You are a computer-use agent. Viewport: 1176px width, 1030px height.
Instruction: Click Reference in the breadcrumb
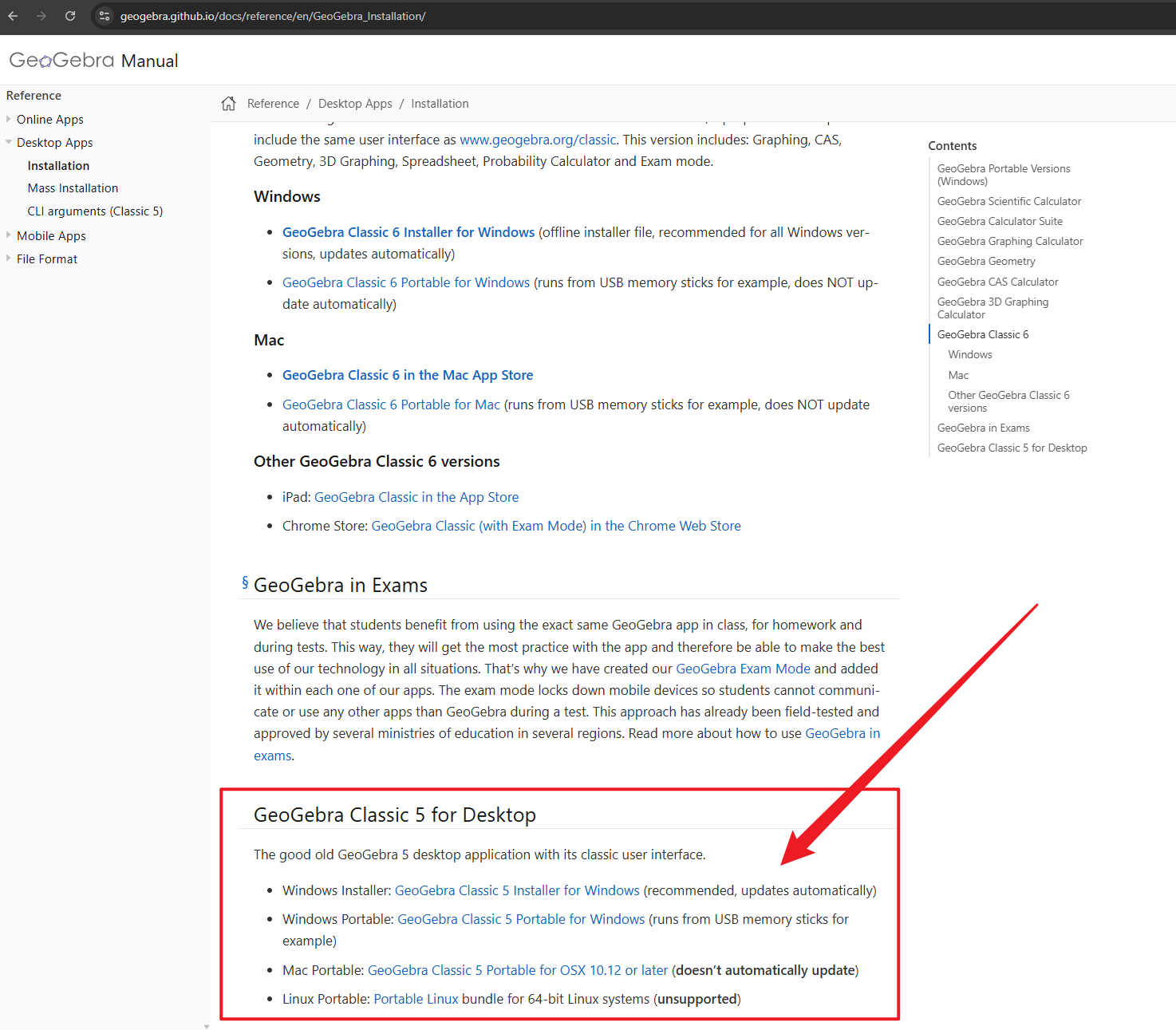tap(273, 104)
